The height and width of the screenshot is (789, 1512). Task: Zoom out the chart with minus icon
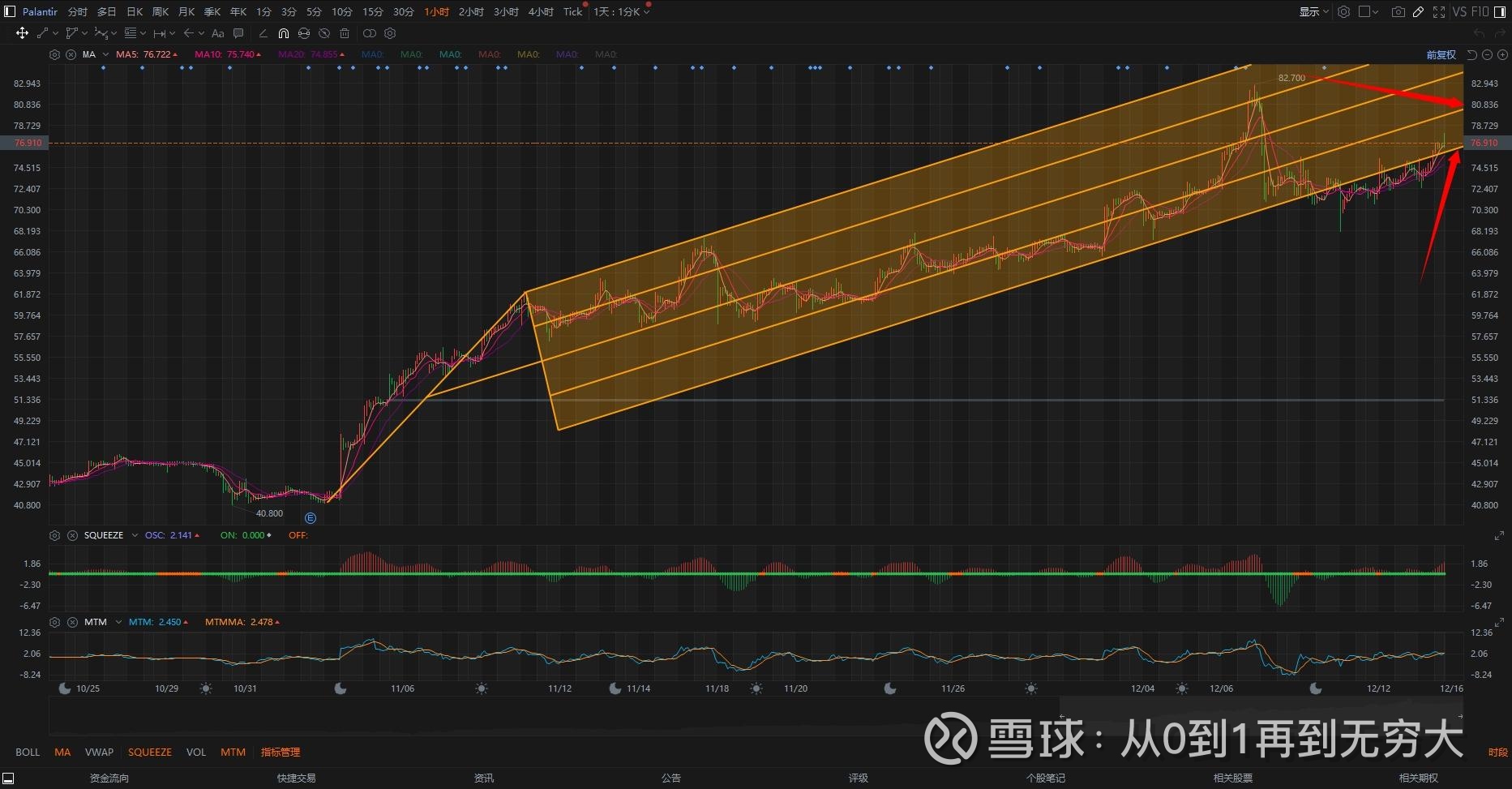[1487, 54]
